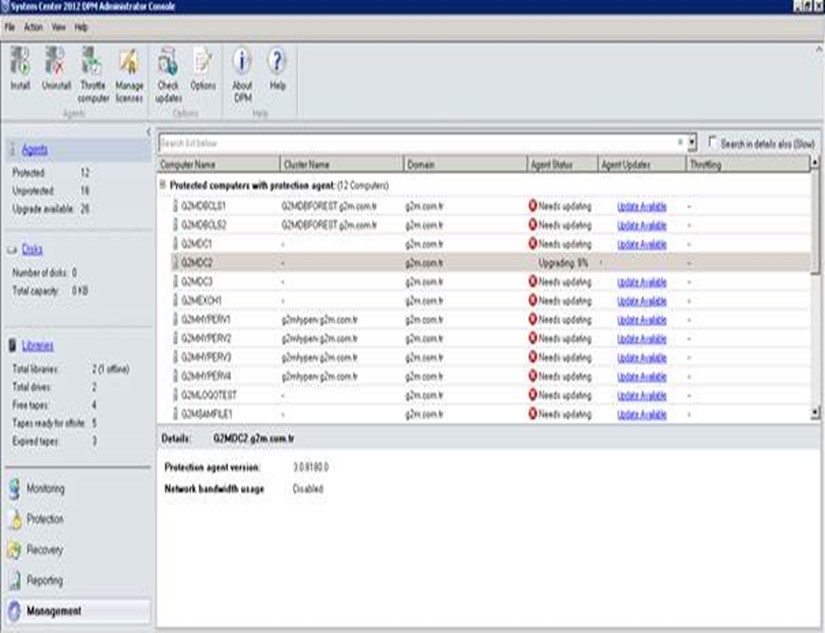Enable Search in details also checkbox

pyautogui.click(x=712, y=142)
